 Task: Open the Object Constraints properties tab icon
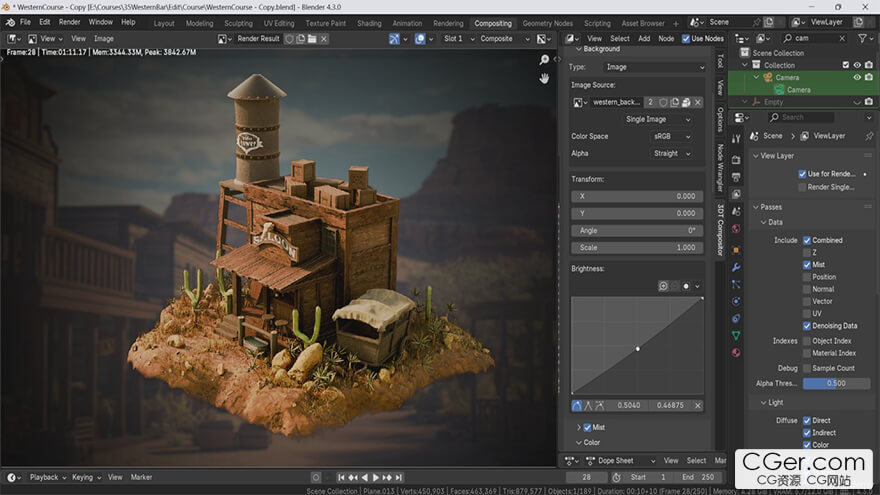click(736, 319)
